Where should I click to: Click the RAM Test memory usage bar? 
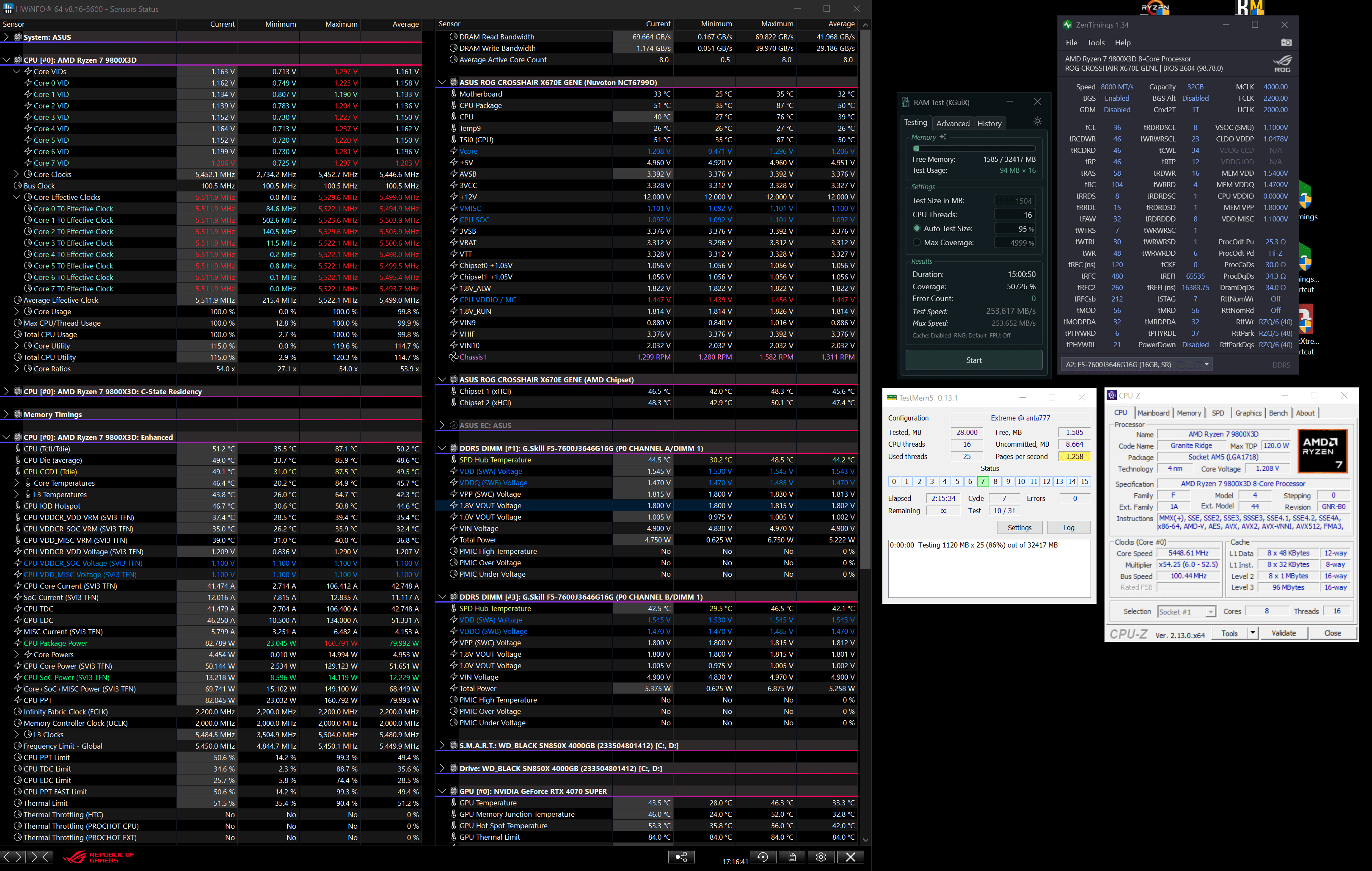pos(974,148)
